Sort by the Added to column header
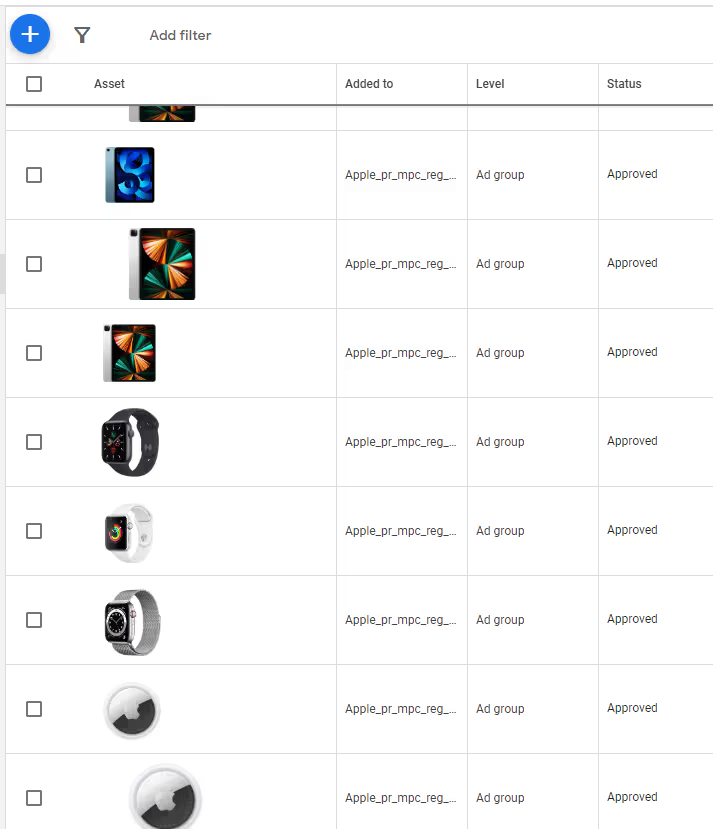Viewport: 713px width, 829px height. point(369,84)
